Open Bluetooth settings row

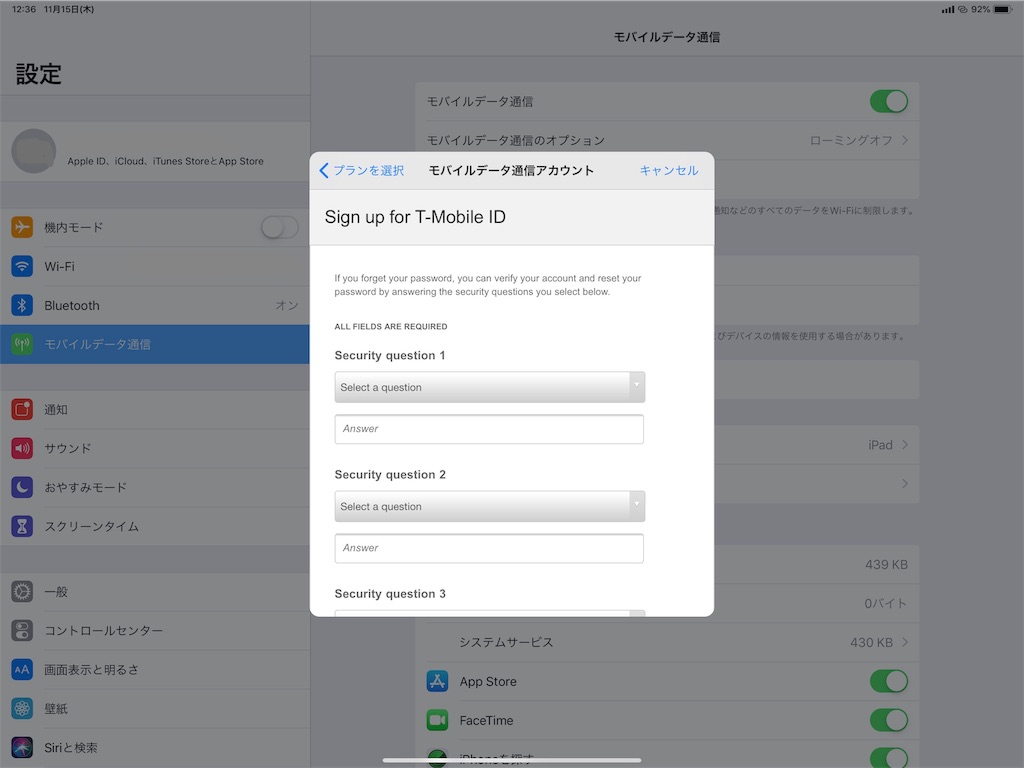(x=155, y=305)
